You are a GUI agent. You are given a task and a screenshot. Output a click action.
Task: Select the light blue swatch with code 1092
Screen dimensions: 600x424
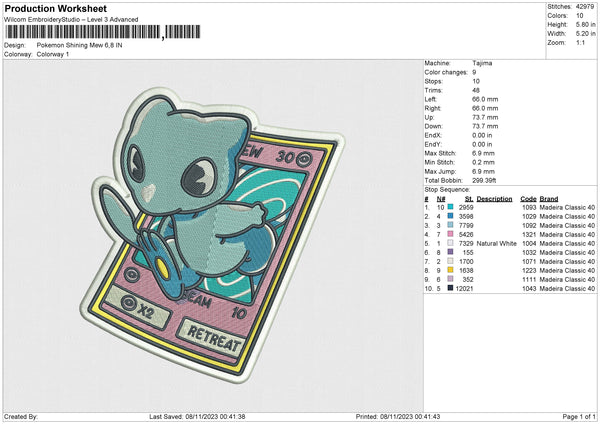[x=450, y=225]
